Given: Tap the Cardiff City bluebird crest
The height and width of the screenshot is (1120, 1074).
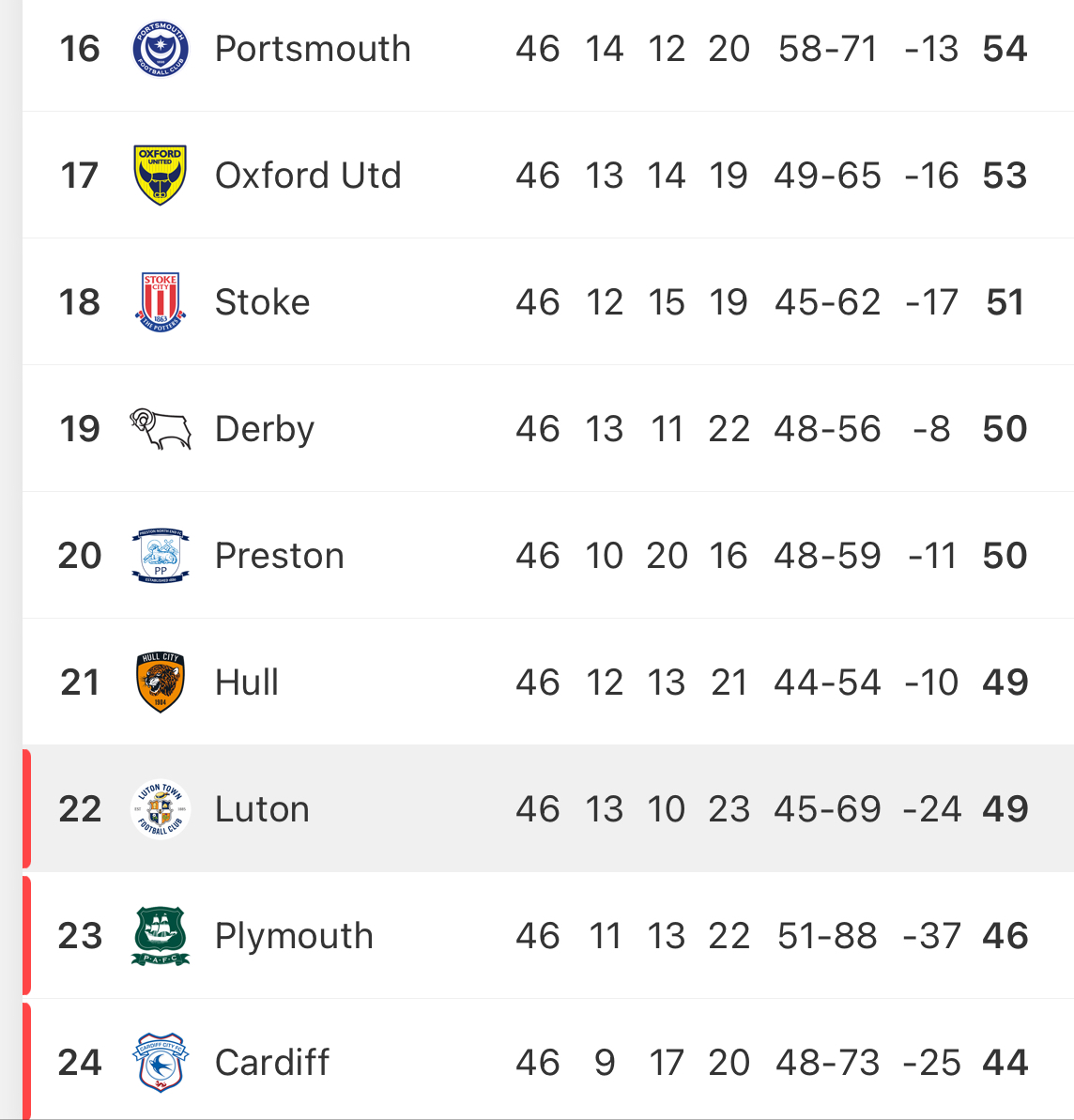Looking at the screenshot, I should (161, 1063).
